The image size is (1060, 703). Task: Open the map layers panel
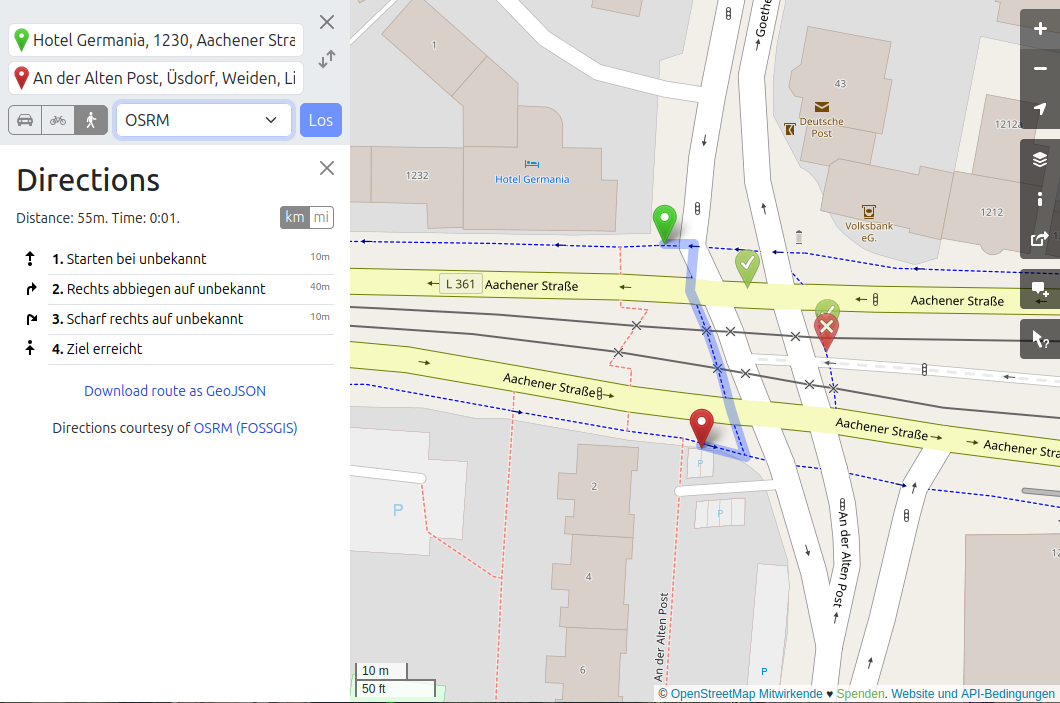[1040, 160]
